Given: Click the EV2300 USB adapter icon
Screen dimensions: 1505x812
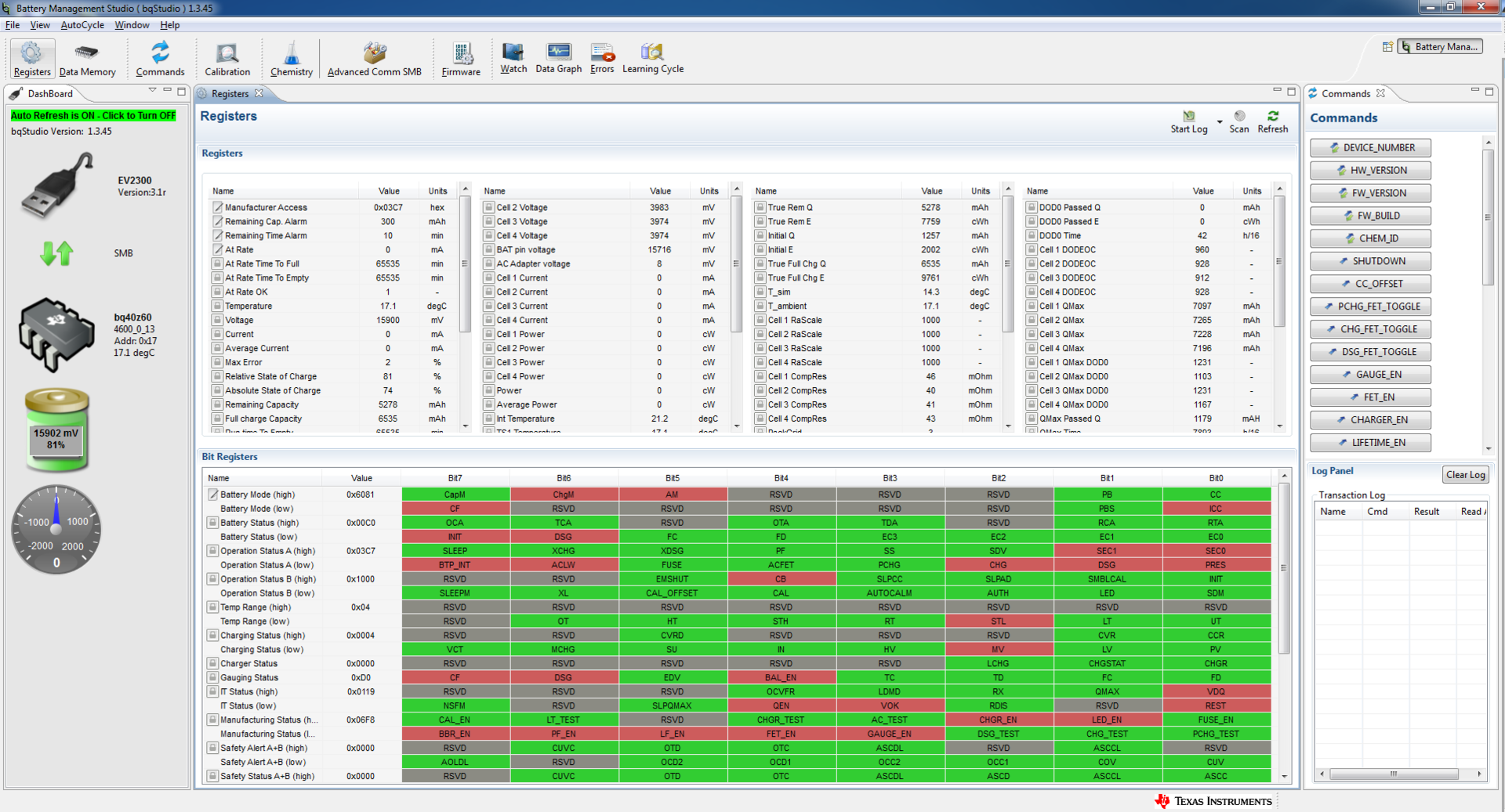Looking at the screenshot, I should point(58,186).
